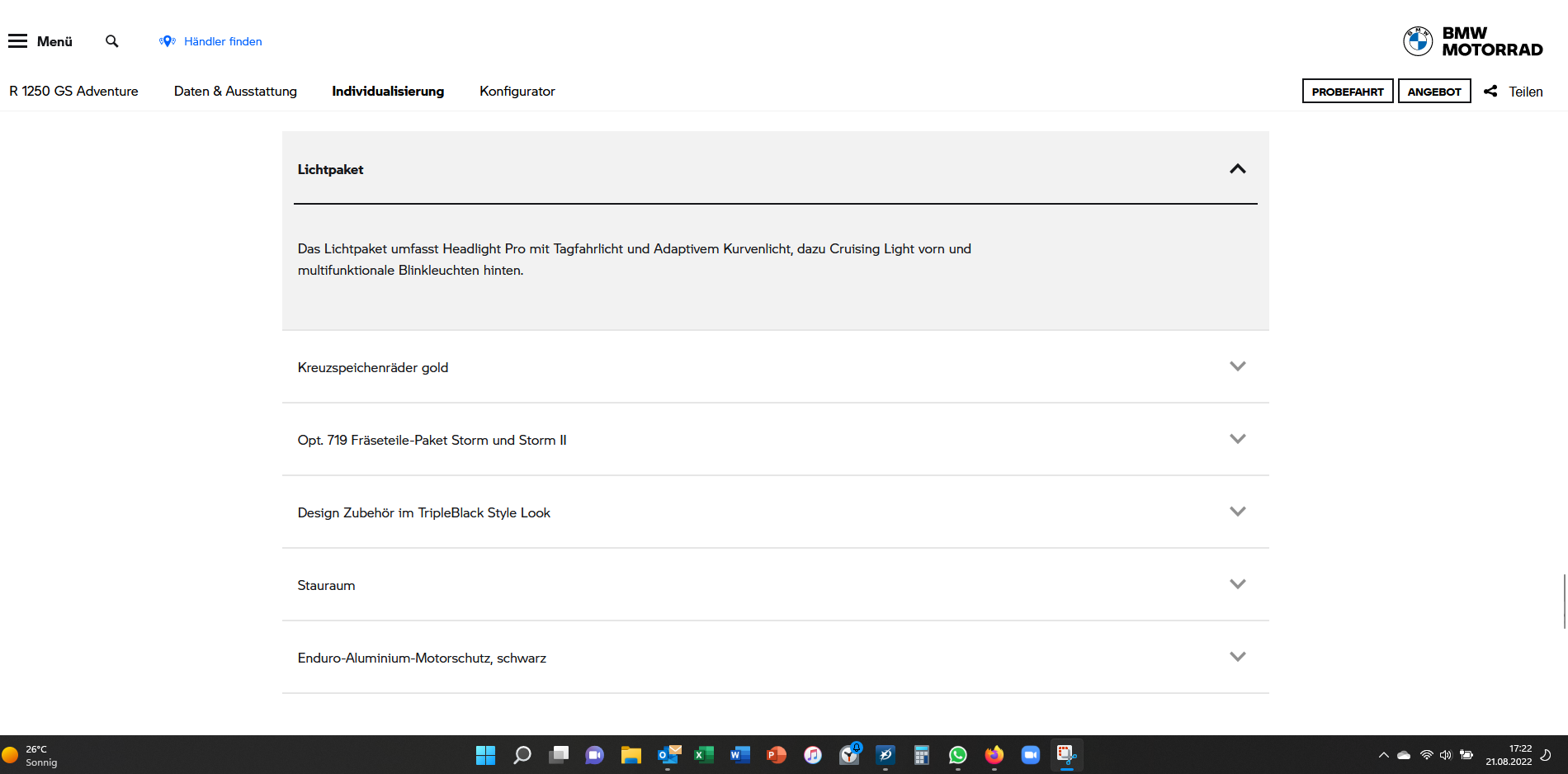The width and height of the screenshot is (1568, 774).
Task: Open Excel from taskbar
Action: click(704, 755)
